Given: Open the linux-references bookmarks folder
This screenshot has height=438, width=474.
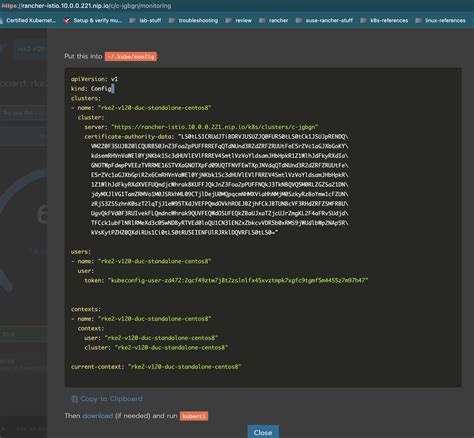Looking at the screenshot, I should tap(440, 20).
